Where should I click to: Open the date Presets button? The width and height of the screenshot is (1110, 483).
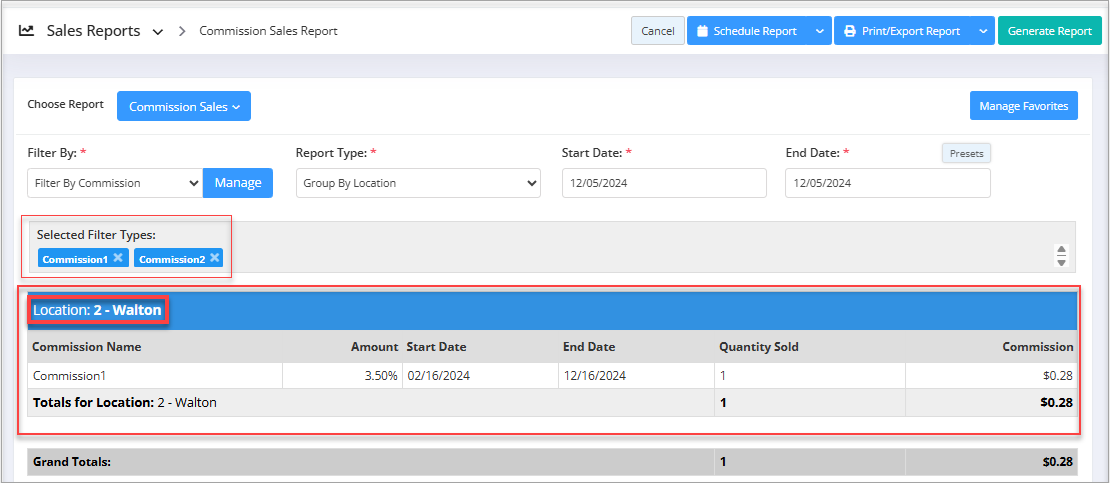965,154
